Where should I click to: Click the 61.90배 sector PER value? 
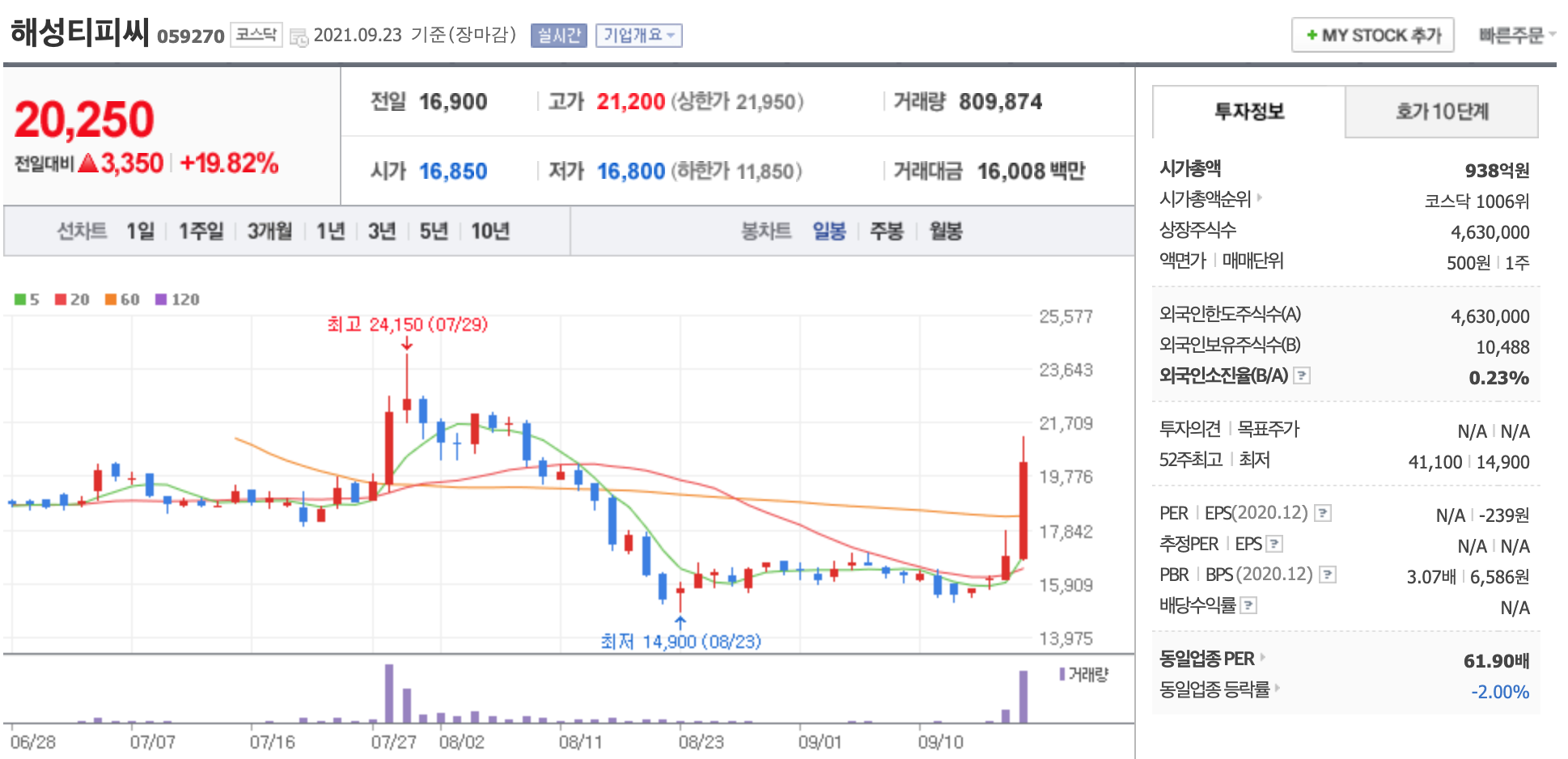coord(1496,661)
